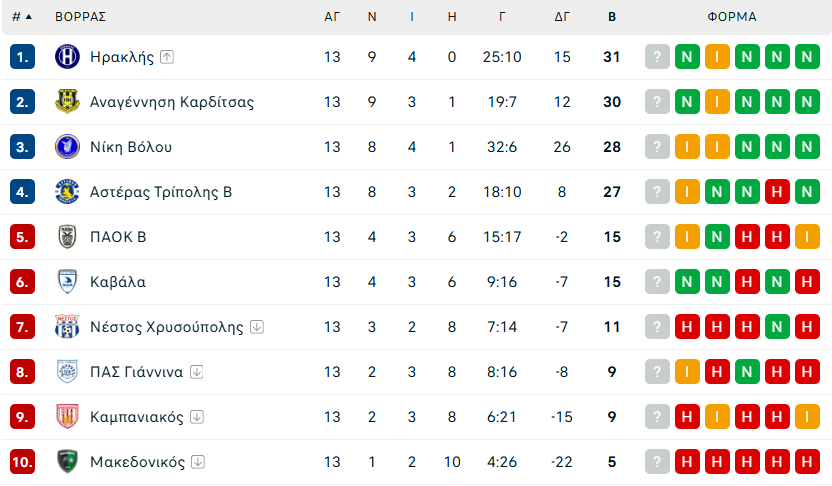Sort by goal difference ΔΓ header
Image resolution: width=832 pixels, height=486 pixels.
(562, 17)
